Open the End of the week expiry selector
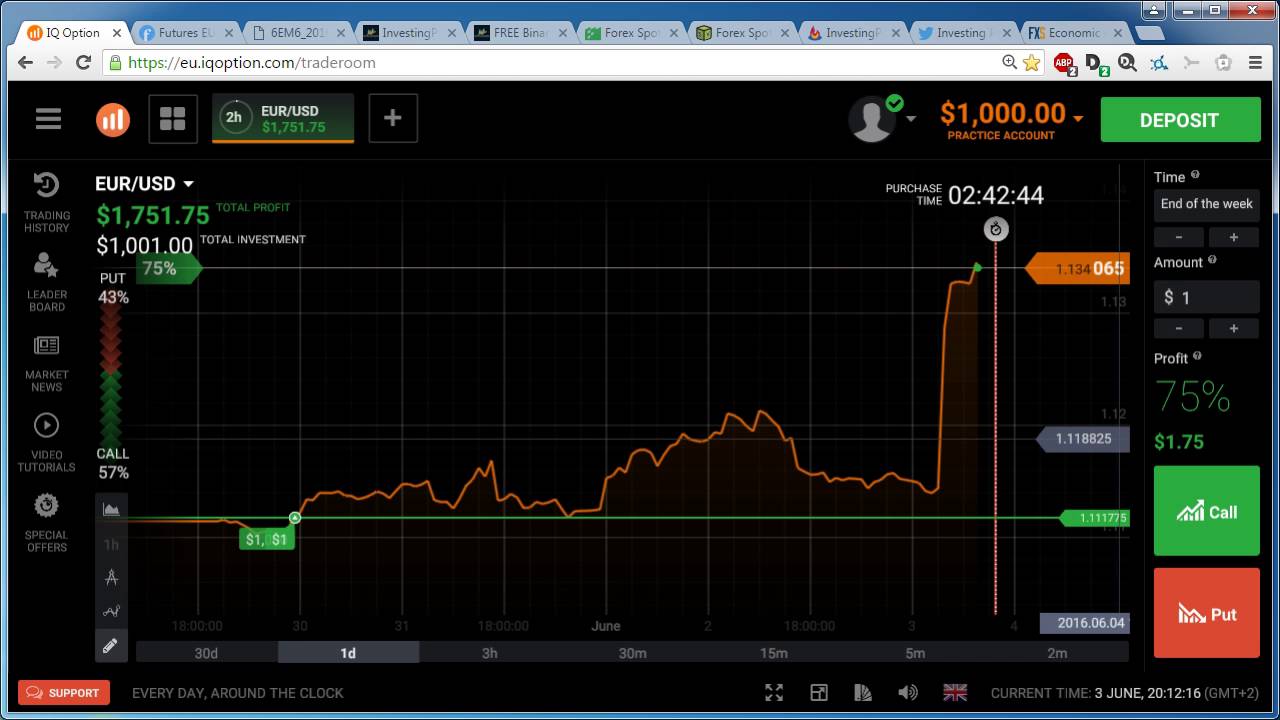The width and height of the screenshot is (1280, 720). (x=1206, y=204)
